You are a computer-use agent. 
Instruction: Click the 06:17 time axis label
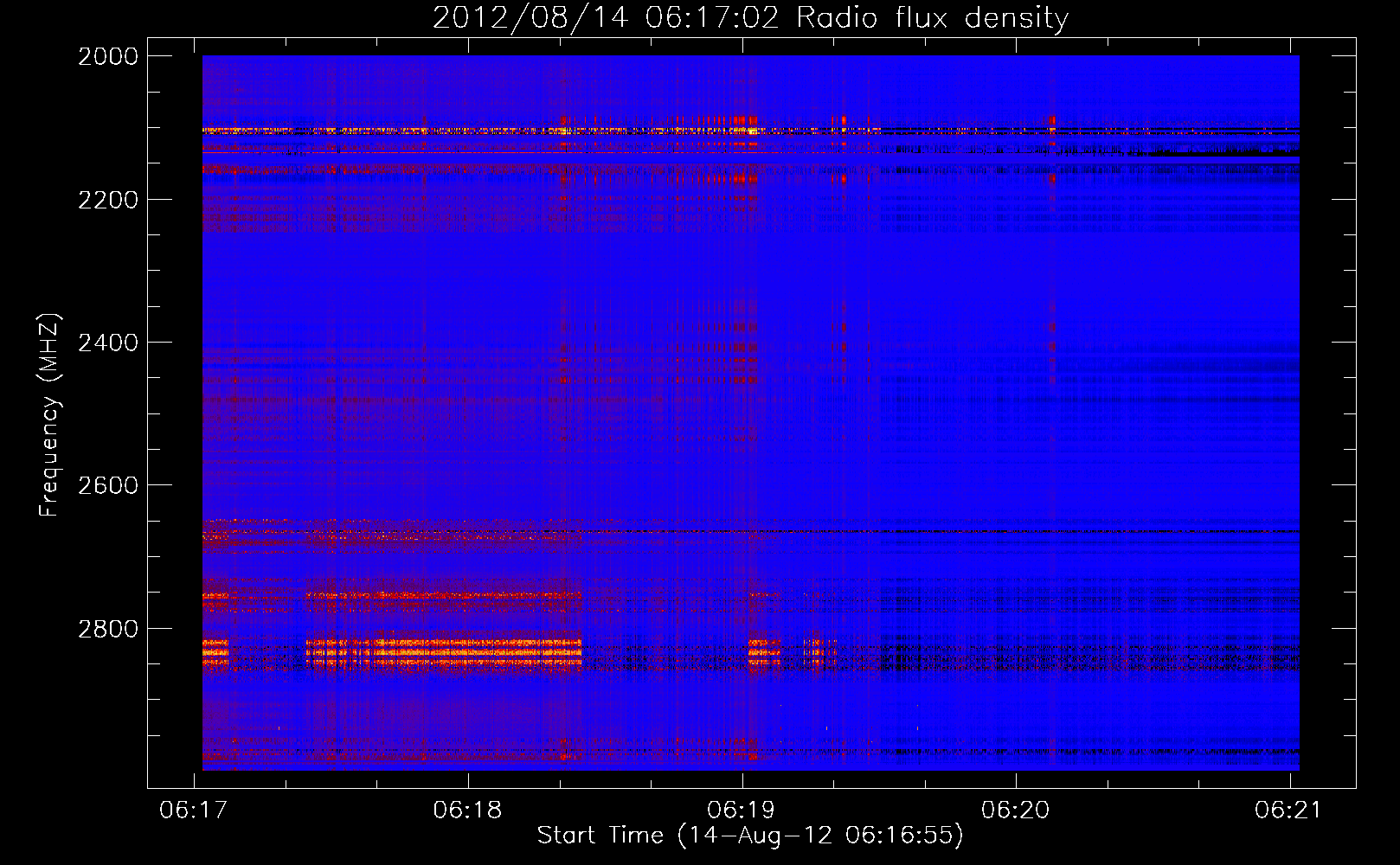pos(195,810)
